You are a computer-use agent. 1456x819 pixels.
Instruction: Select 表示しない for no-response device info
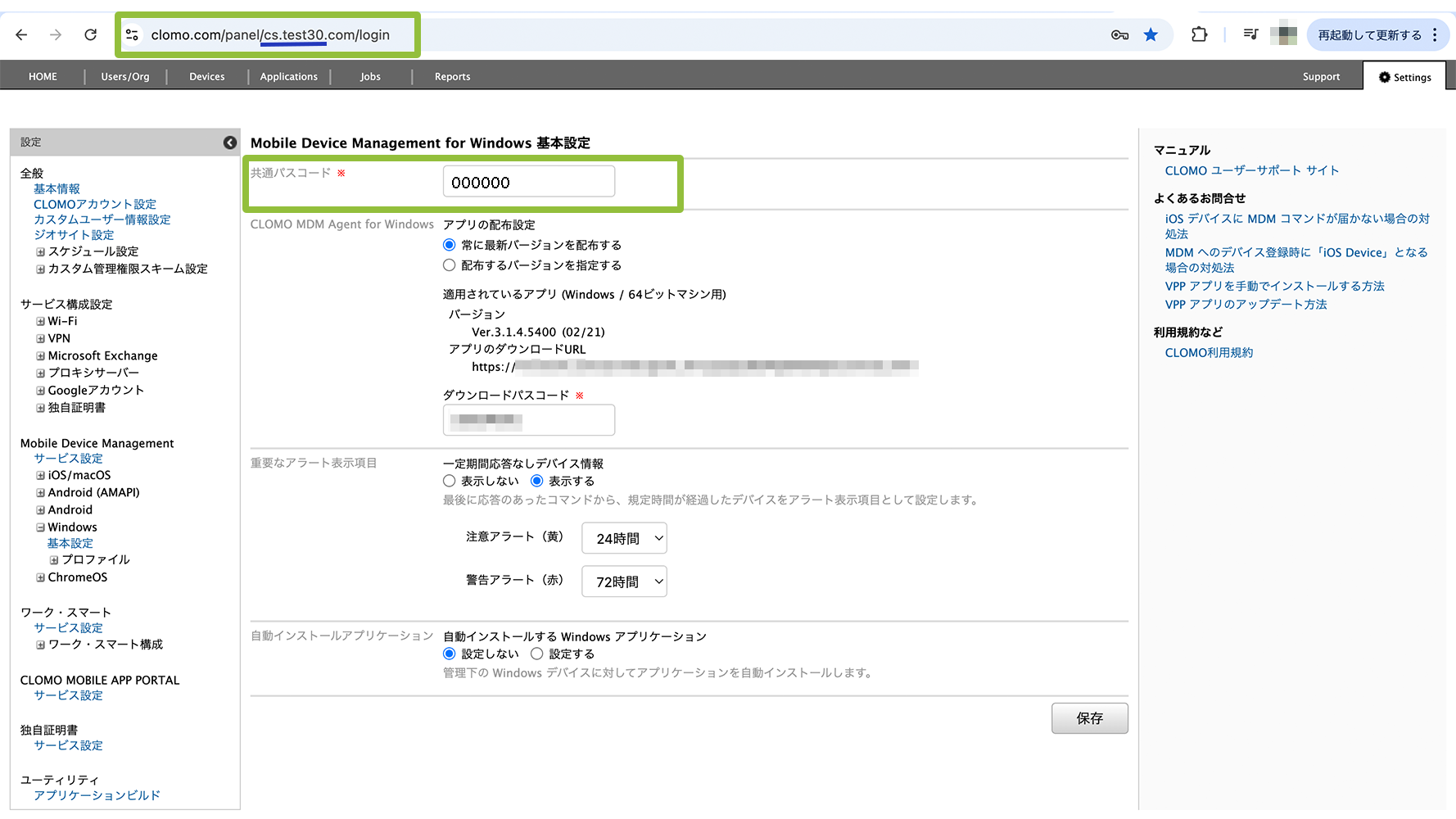449,481
